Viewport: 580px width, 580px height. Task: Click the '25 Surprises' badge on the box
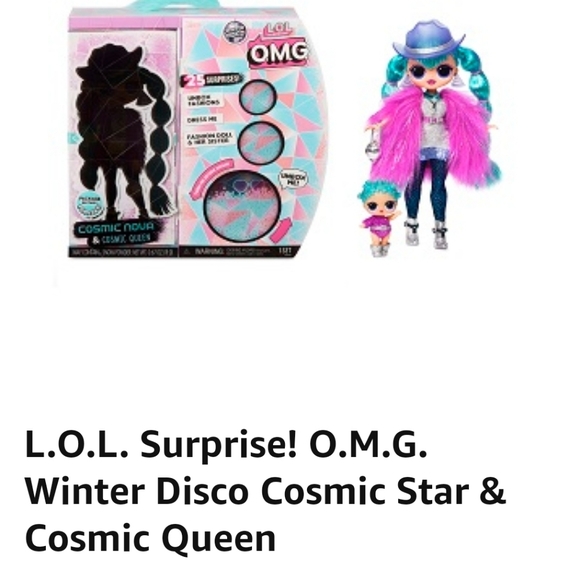(211, 80)
